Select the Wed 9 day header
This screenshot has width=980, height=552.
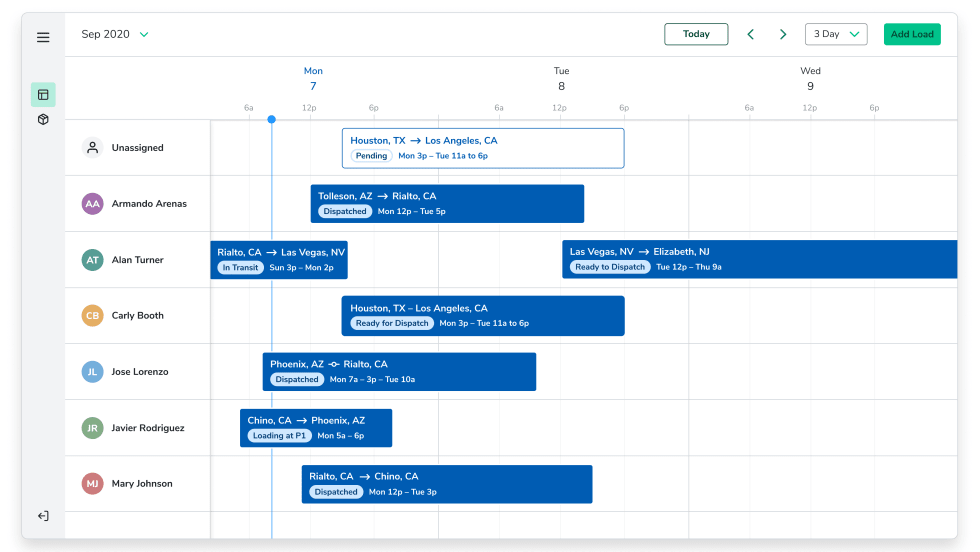coord(810,79)
